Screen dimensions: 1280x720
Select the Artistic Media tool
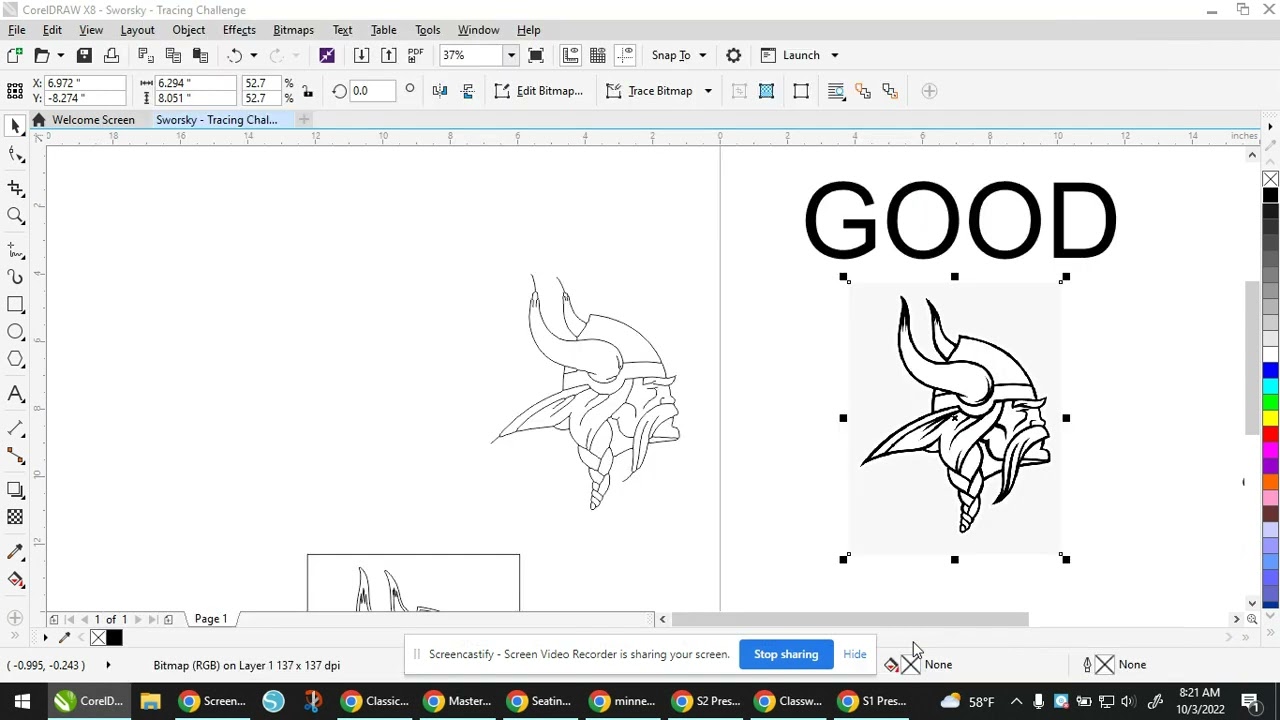point(15,276)
